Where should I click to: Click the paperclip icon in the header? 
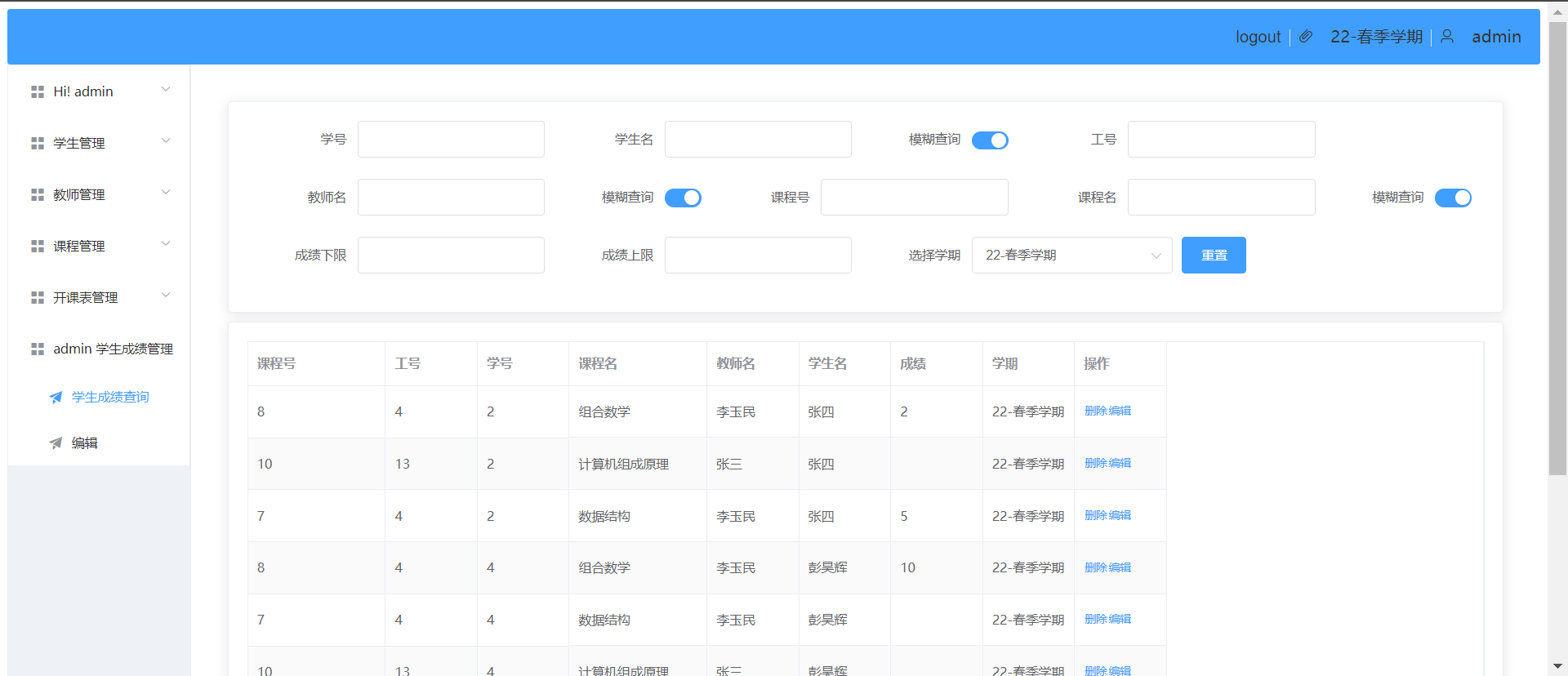[x=1306, y=37]
